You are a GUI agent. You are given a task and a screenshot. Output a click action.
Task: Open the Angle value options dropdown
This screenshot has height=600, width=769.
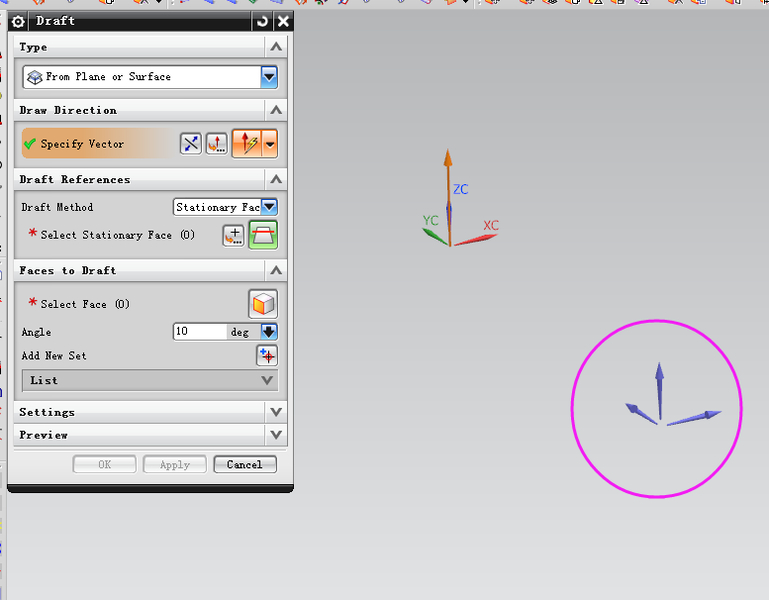[x=269, y=332]
